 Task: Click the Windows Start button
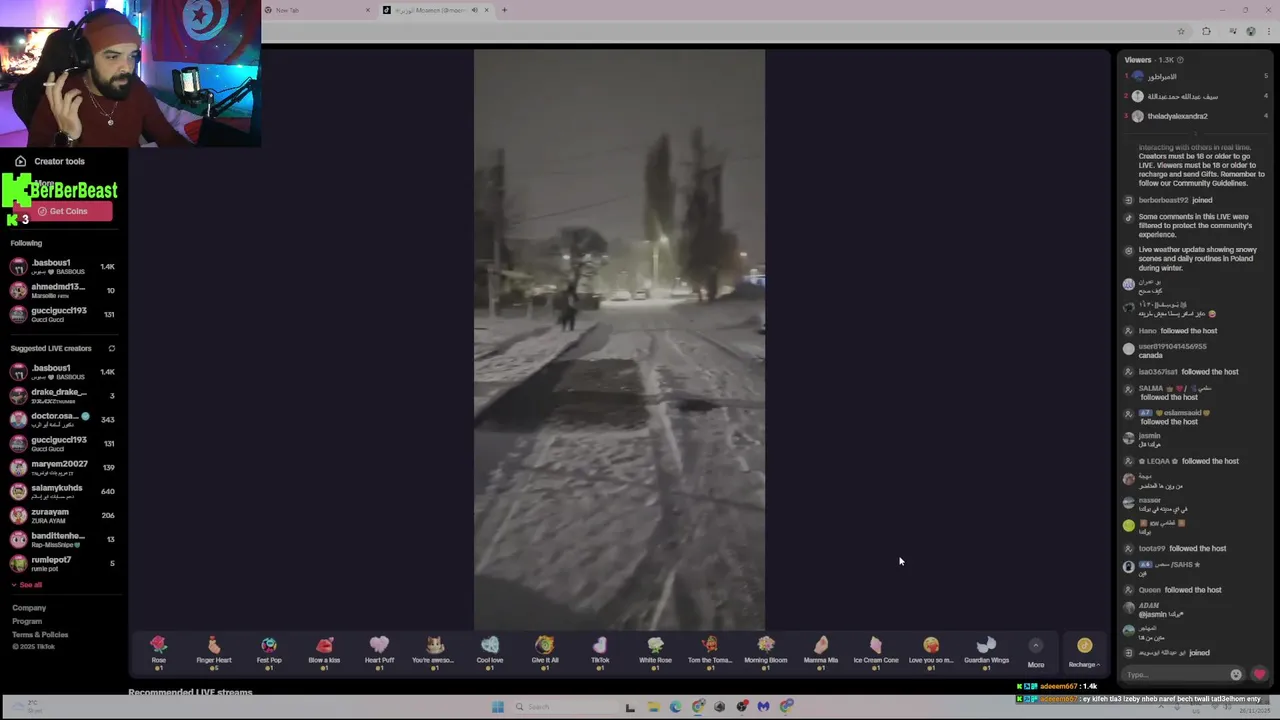[x=497, y=707]
